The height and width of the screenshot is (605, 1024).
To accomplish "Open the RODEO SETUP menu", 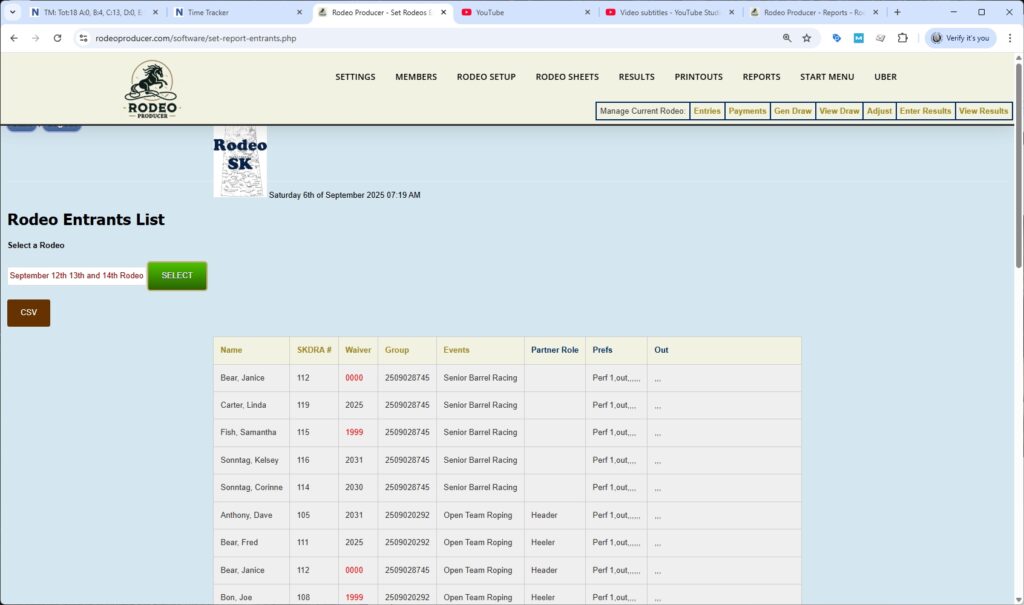I will tap(486, 77).
